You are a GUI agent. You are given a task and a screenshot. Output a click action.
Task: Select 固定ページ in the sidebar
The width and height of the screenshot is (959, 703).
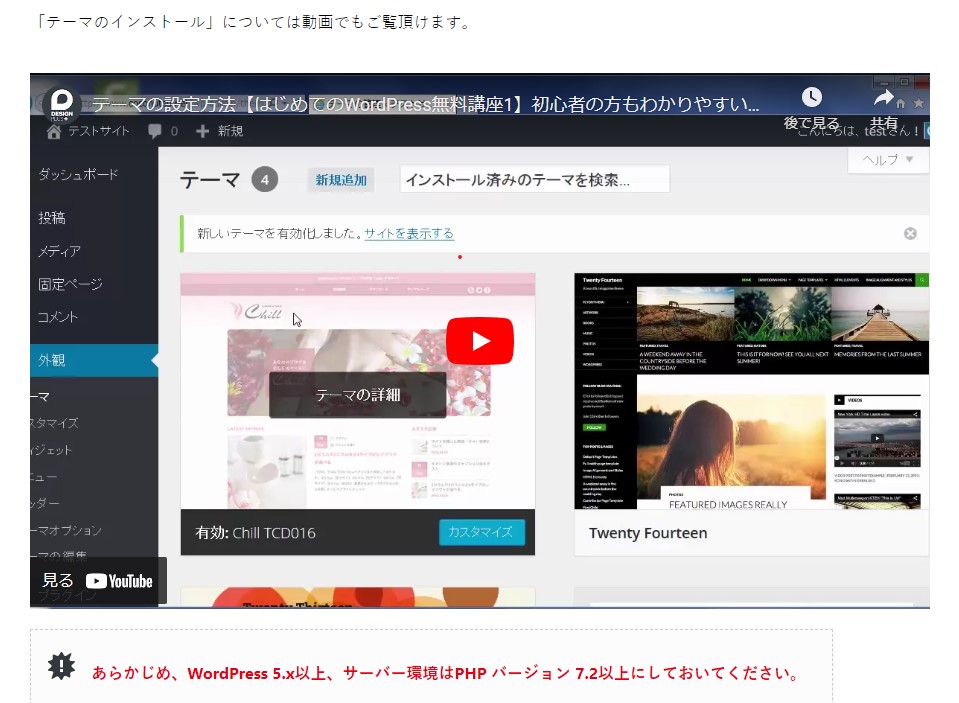click(x=70, y=284)
